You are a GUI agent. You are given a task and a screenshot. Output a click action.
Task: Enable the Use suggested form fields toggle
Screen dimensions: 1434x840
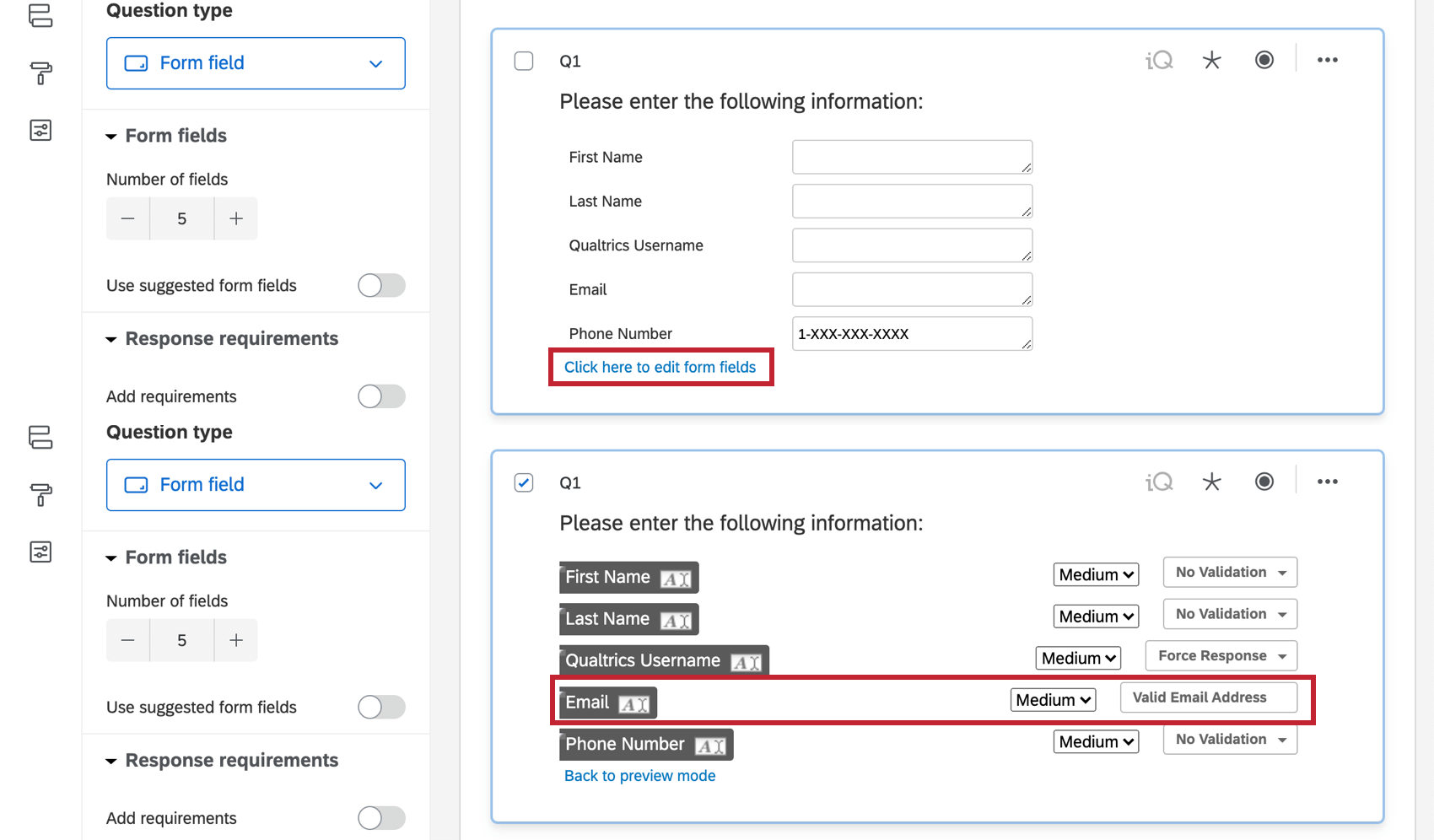click(x=380, y=285)
